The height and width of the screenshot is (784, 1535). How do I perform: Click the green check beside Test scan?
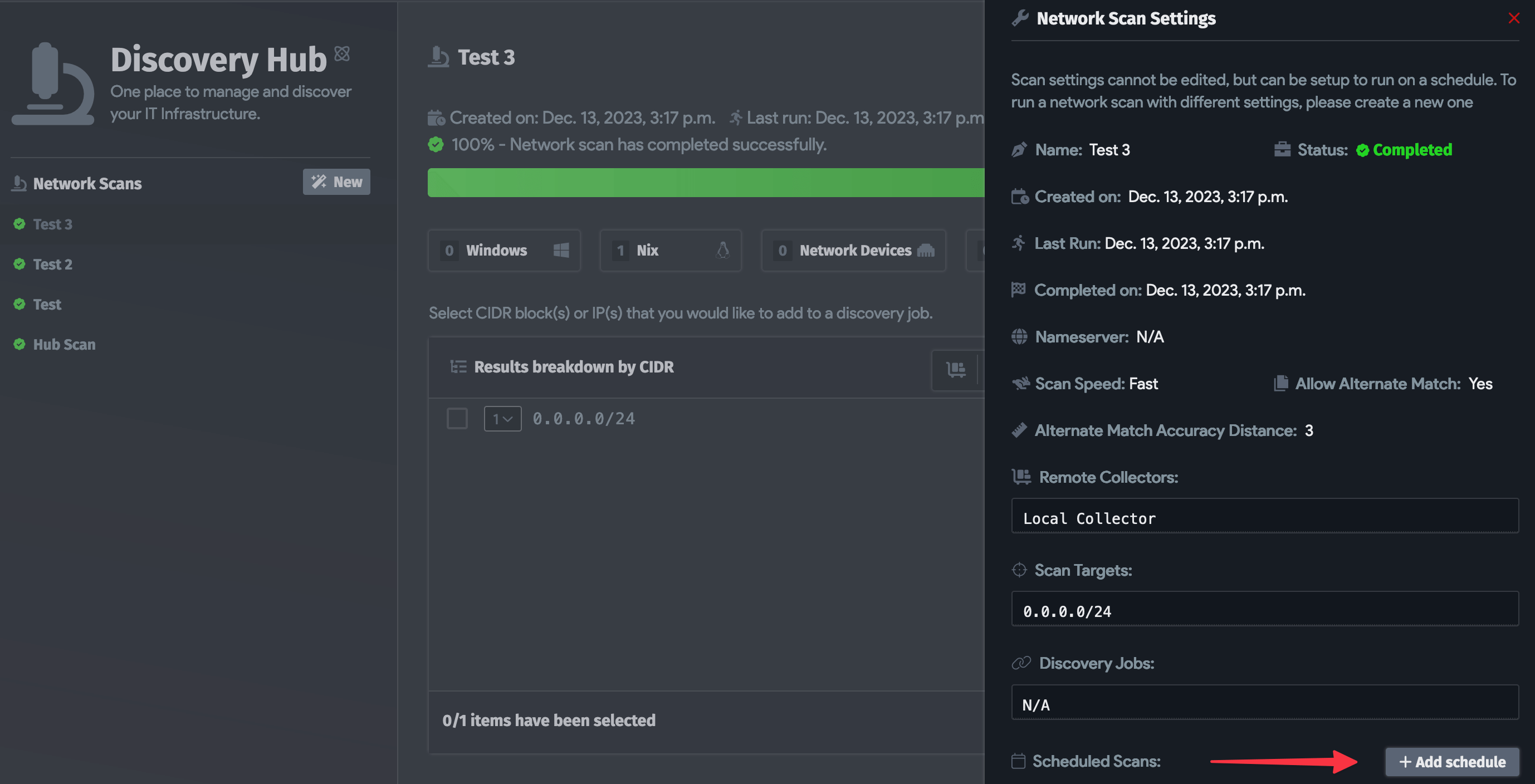click(x=19, y=304)
